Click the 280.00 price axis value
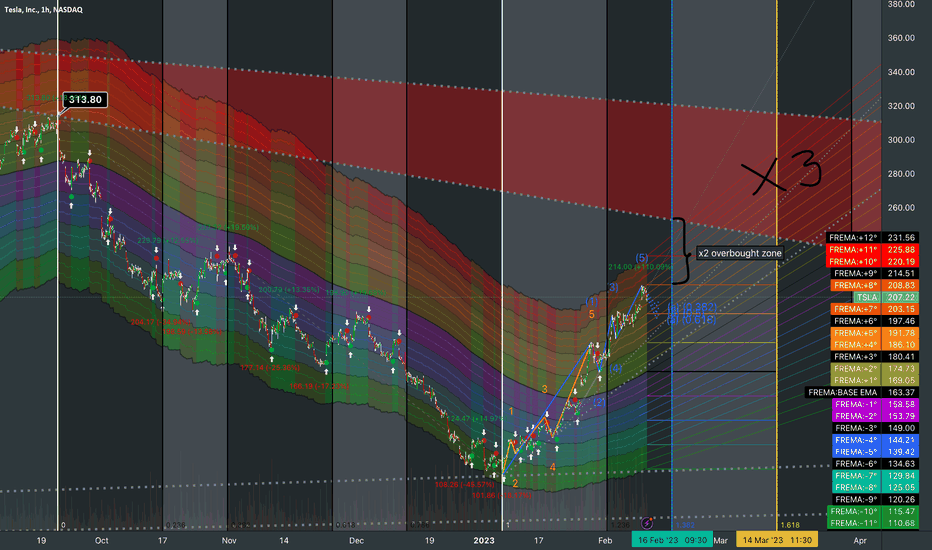This screenshot has width=932, height=550. coord(900,174)
